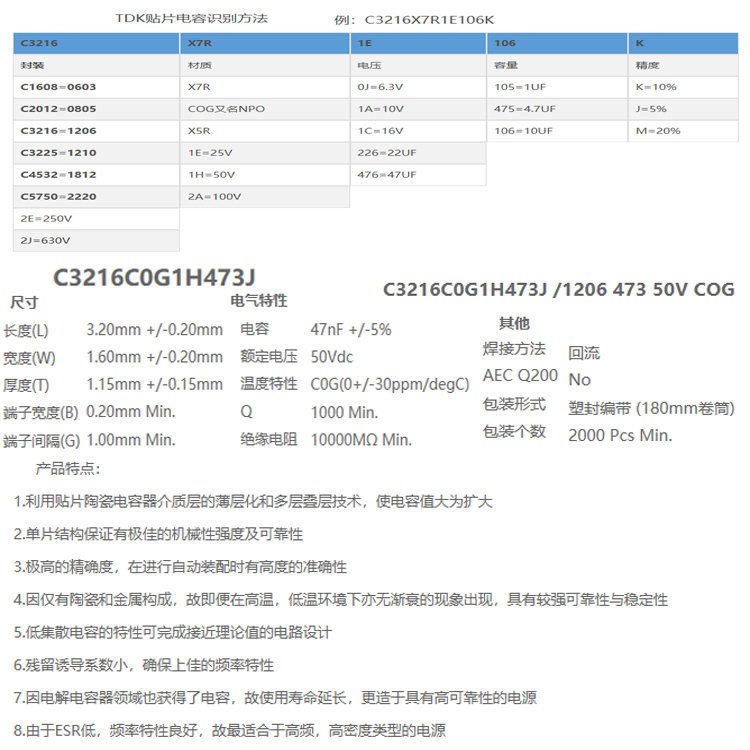This screenshot has width=750, height=750.
Task: Click the C0G(0+/-30ppm/degC) value
Action: pos(390,384)
